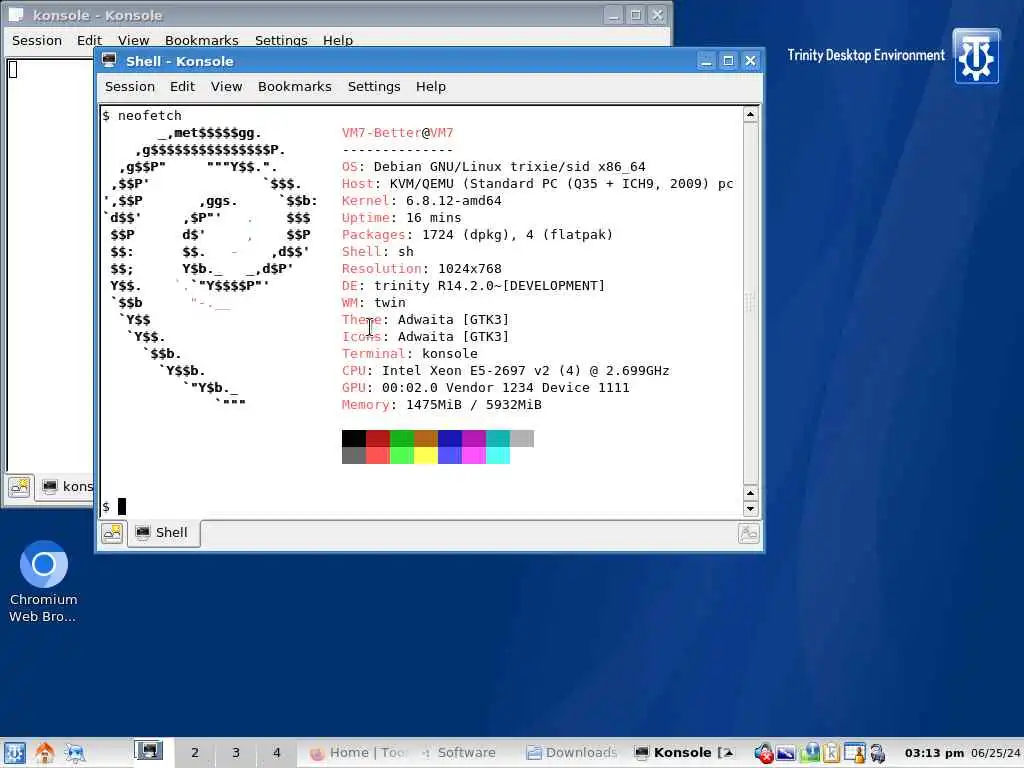Click the window icon in back konsole title bar

[x=16, y=14]
